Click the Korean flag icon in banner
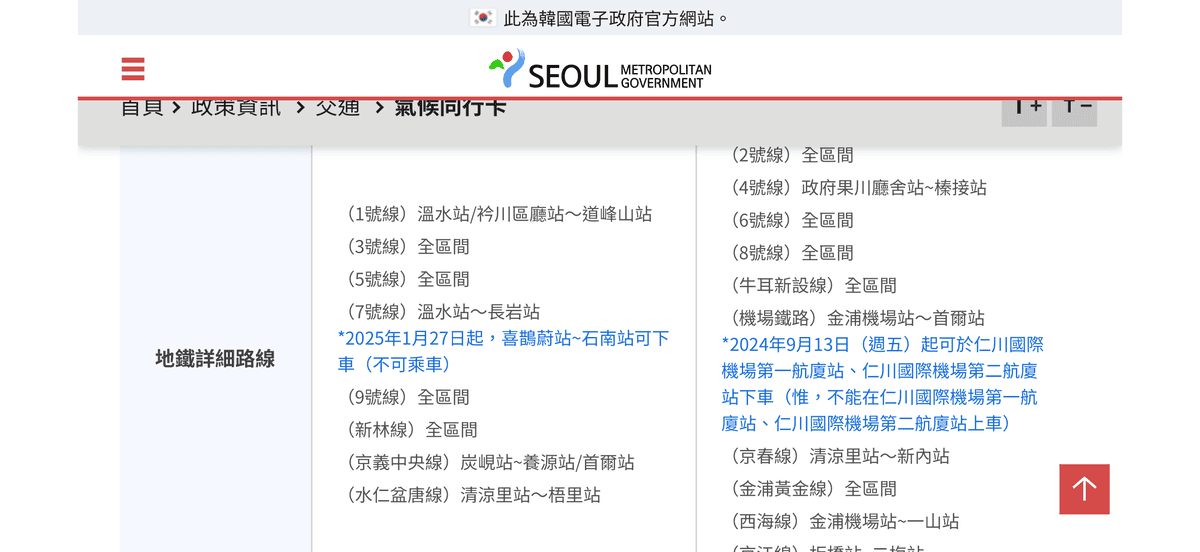1200x552 pixels. [483, 18]
